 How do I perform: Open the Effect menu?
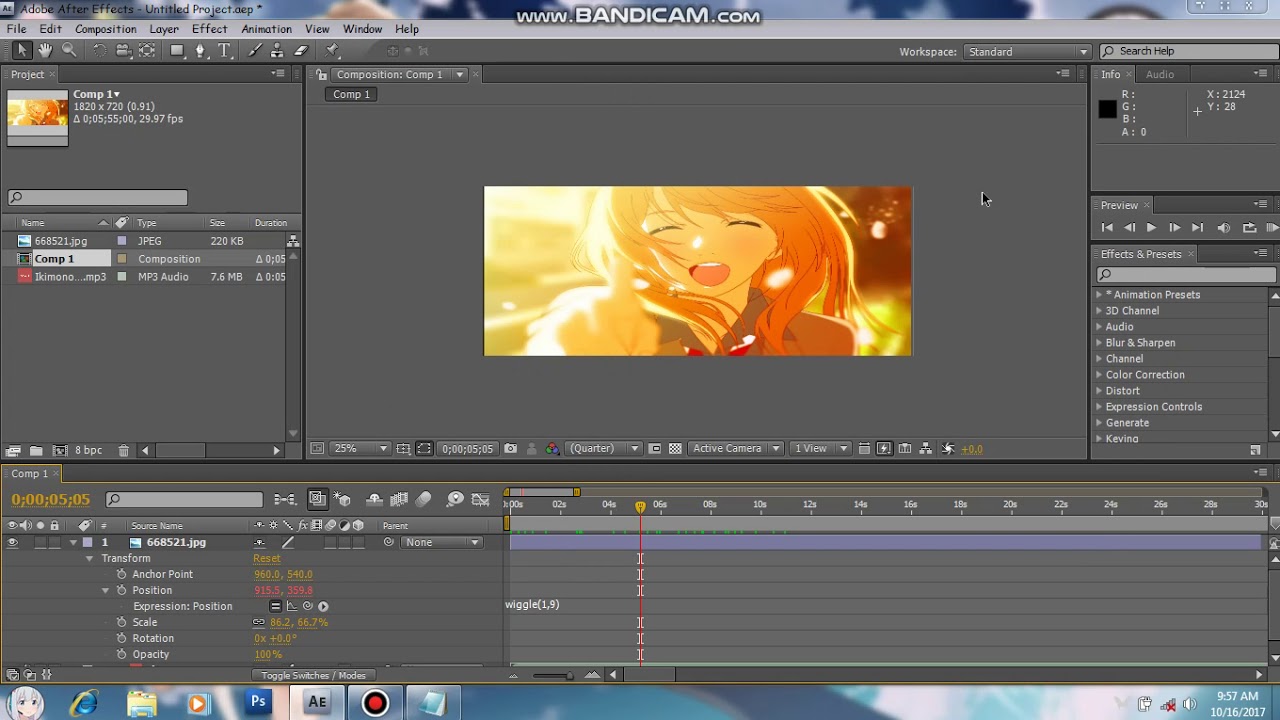[x=210, y=29]
